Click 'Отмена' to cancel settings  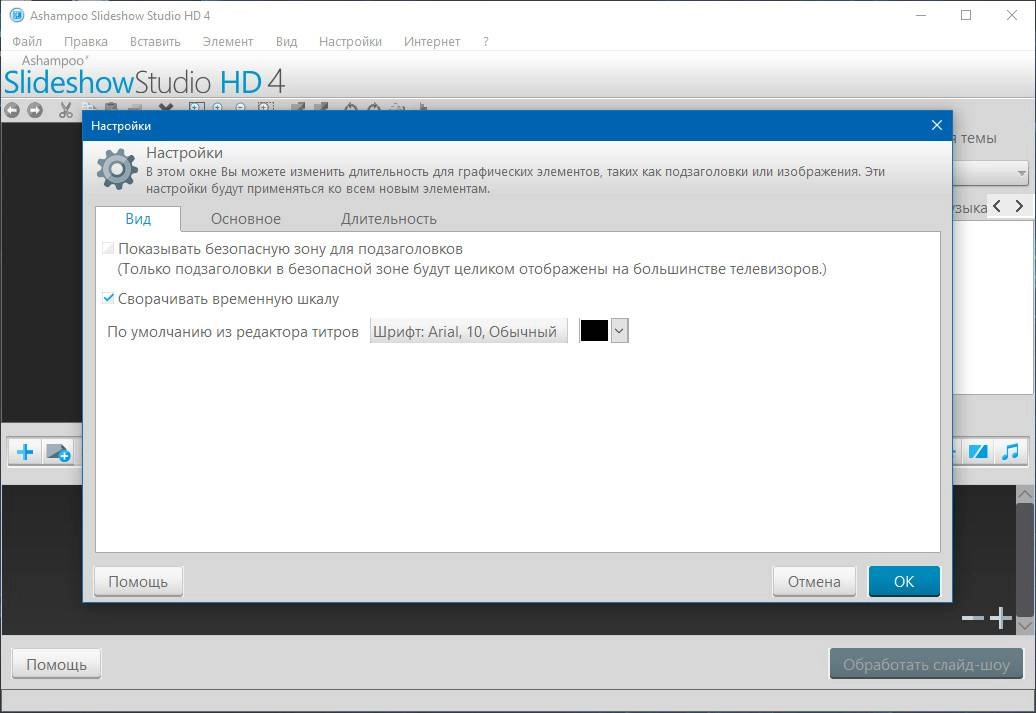(814, 582)
